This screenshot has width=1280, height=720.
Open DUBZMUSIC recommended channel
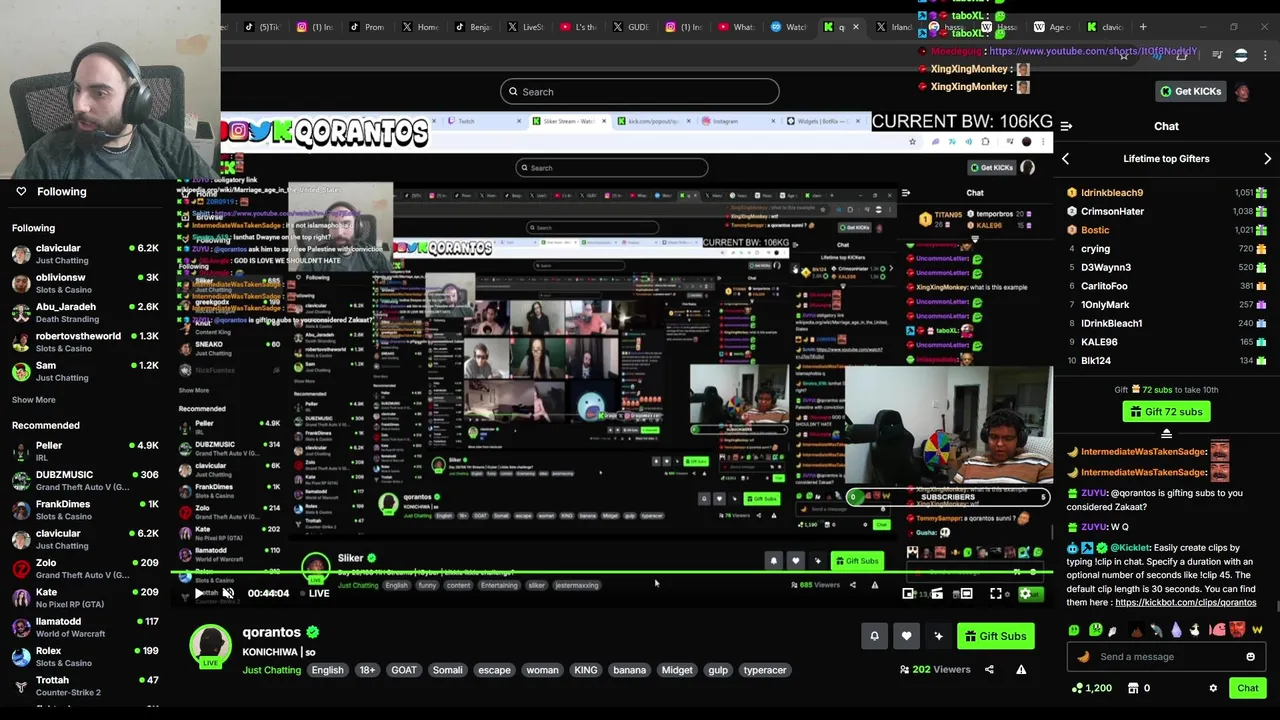click(x=85, y=480)
